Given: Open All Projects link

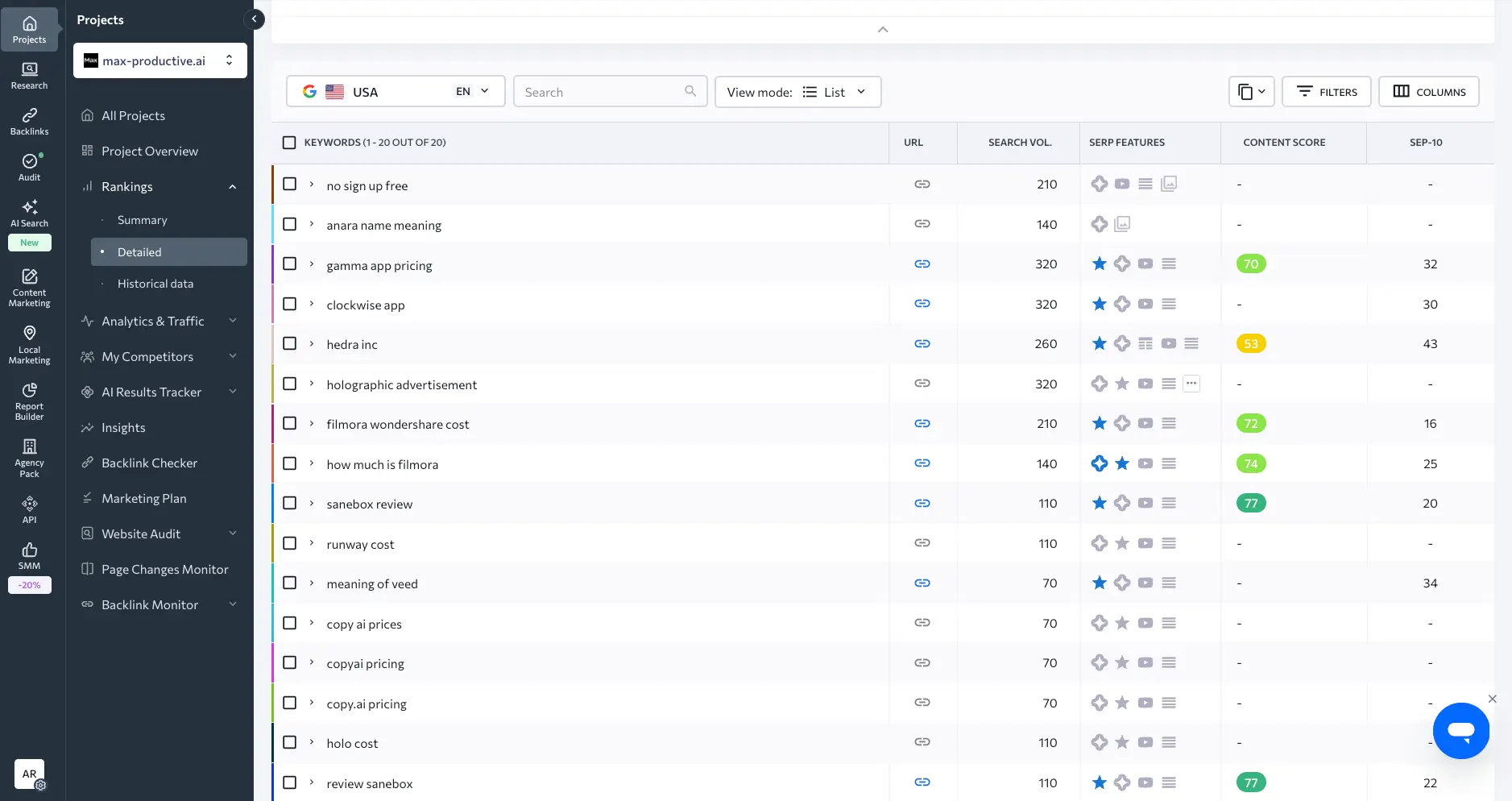Looking at the screenshot, I should tap(133, 115).
